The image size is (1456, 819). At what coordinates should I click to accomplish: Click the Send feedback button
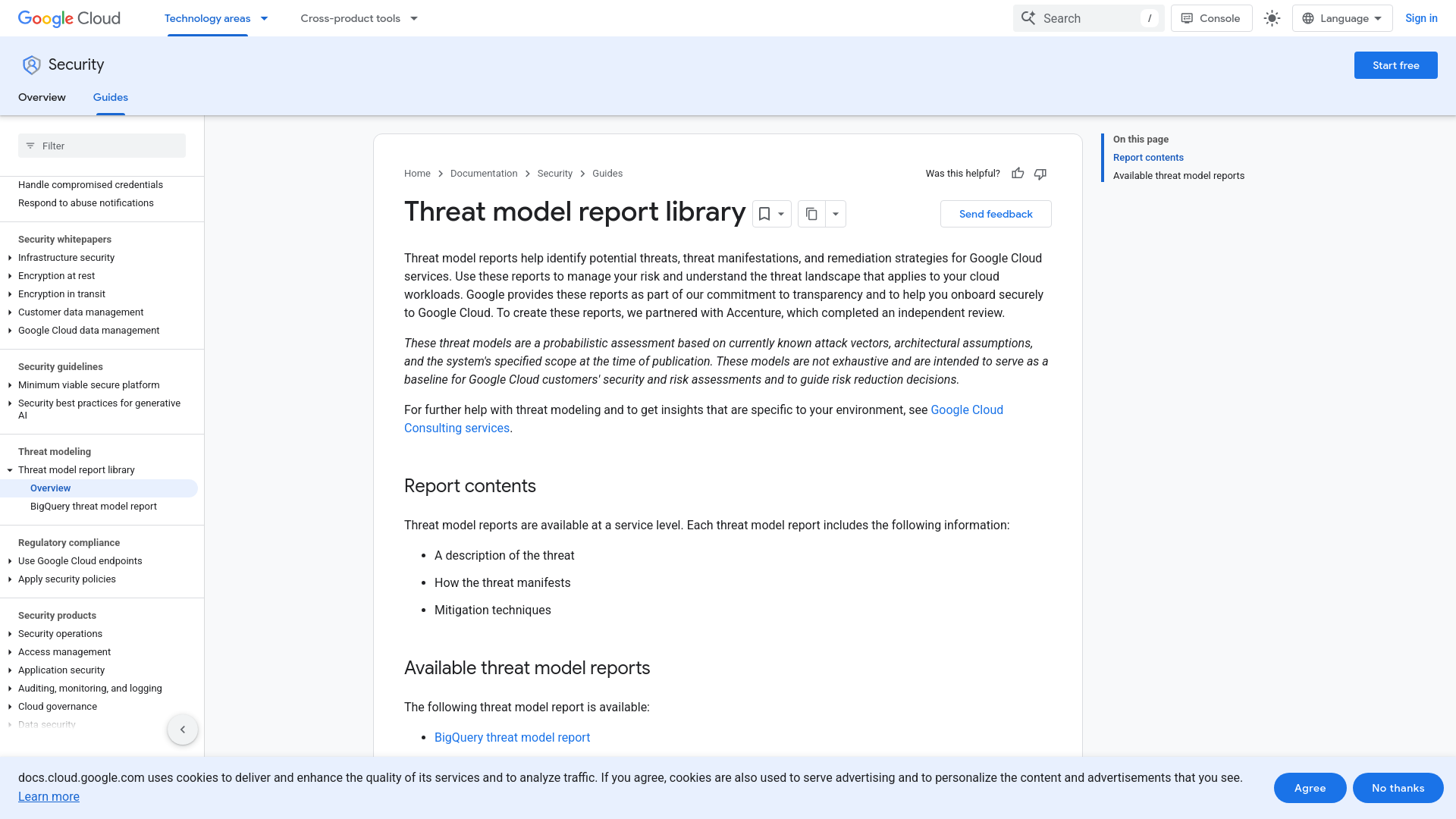pos(996,214)
